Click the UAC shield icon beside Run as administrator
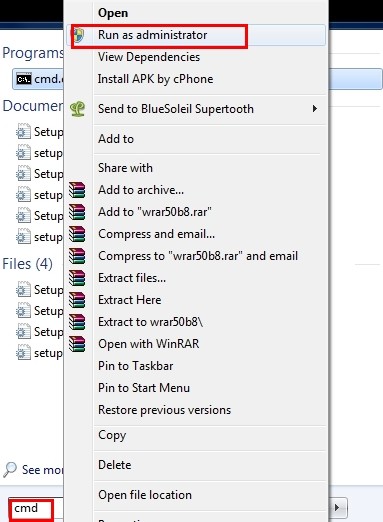This screenshot has height=522, width=383. (78, 35)
